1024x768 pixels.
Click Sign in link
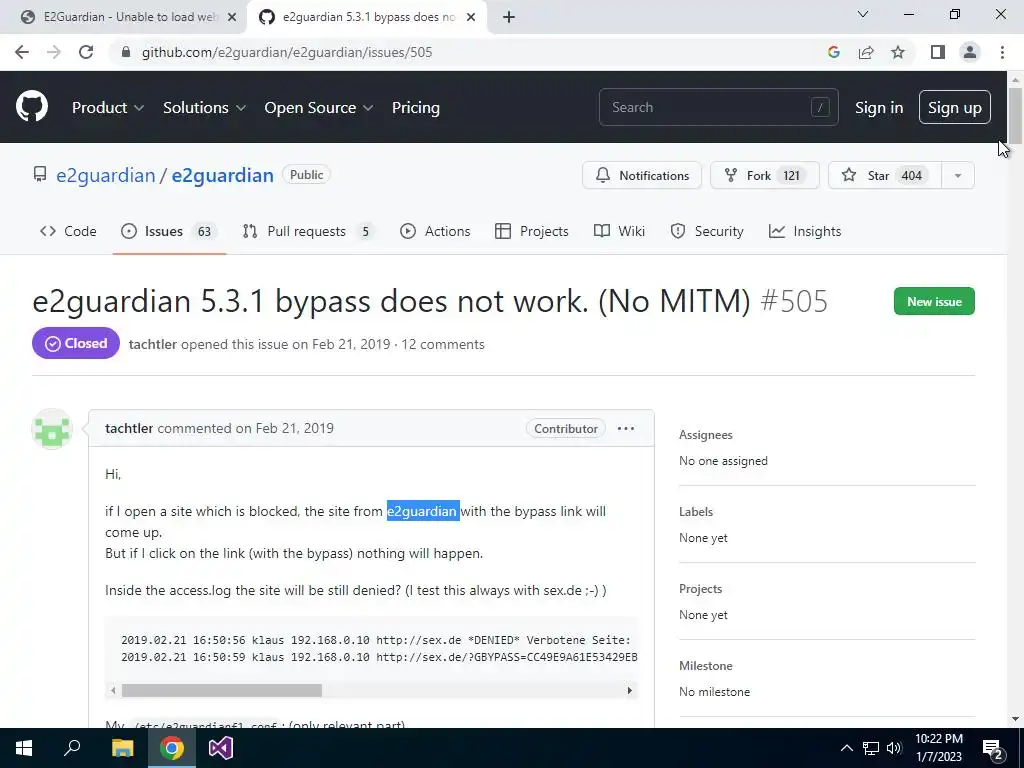(879, 108)
